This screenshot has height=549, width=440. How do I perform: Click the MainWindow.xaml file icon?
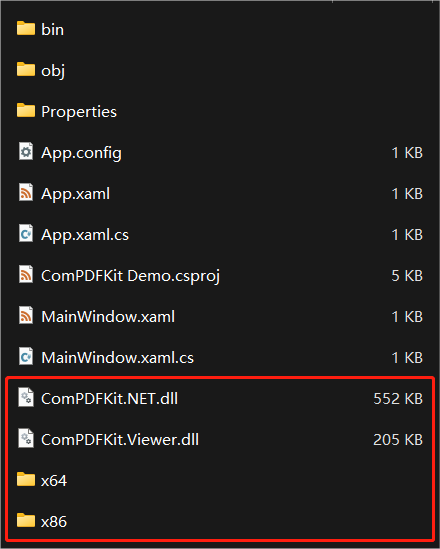26,315
